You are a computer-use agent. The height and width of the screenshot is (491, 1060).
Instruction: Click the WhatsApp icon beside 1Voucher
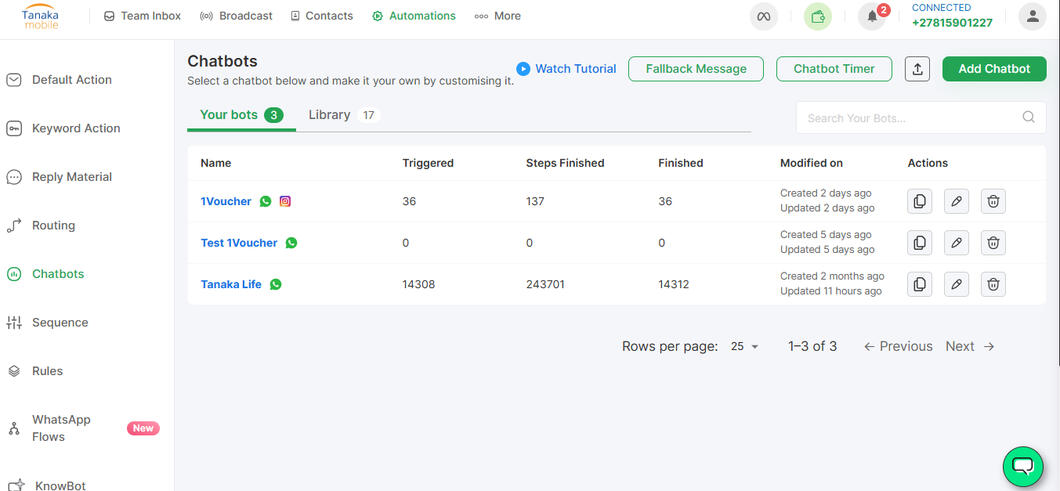266,201
